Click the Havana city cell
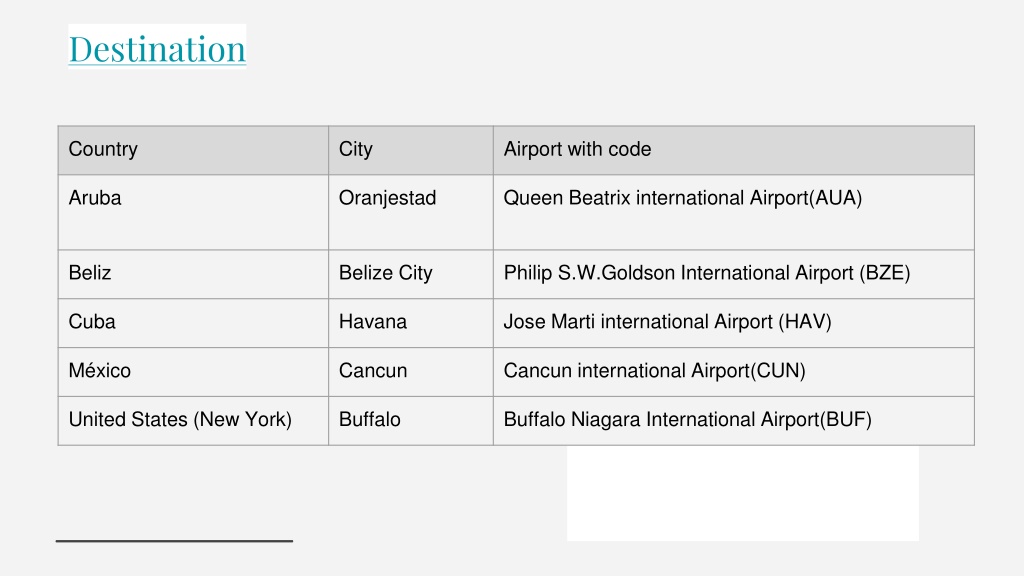 click(x=411, y=323)
